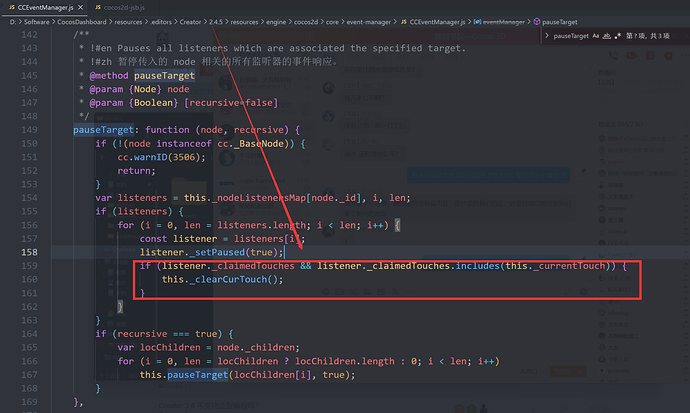This screenshot has height=413, width=690.
Task: Open the Software breadcrumb folder
Action: [x=37, y=22]
